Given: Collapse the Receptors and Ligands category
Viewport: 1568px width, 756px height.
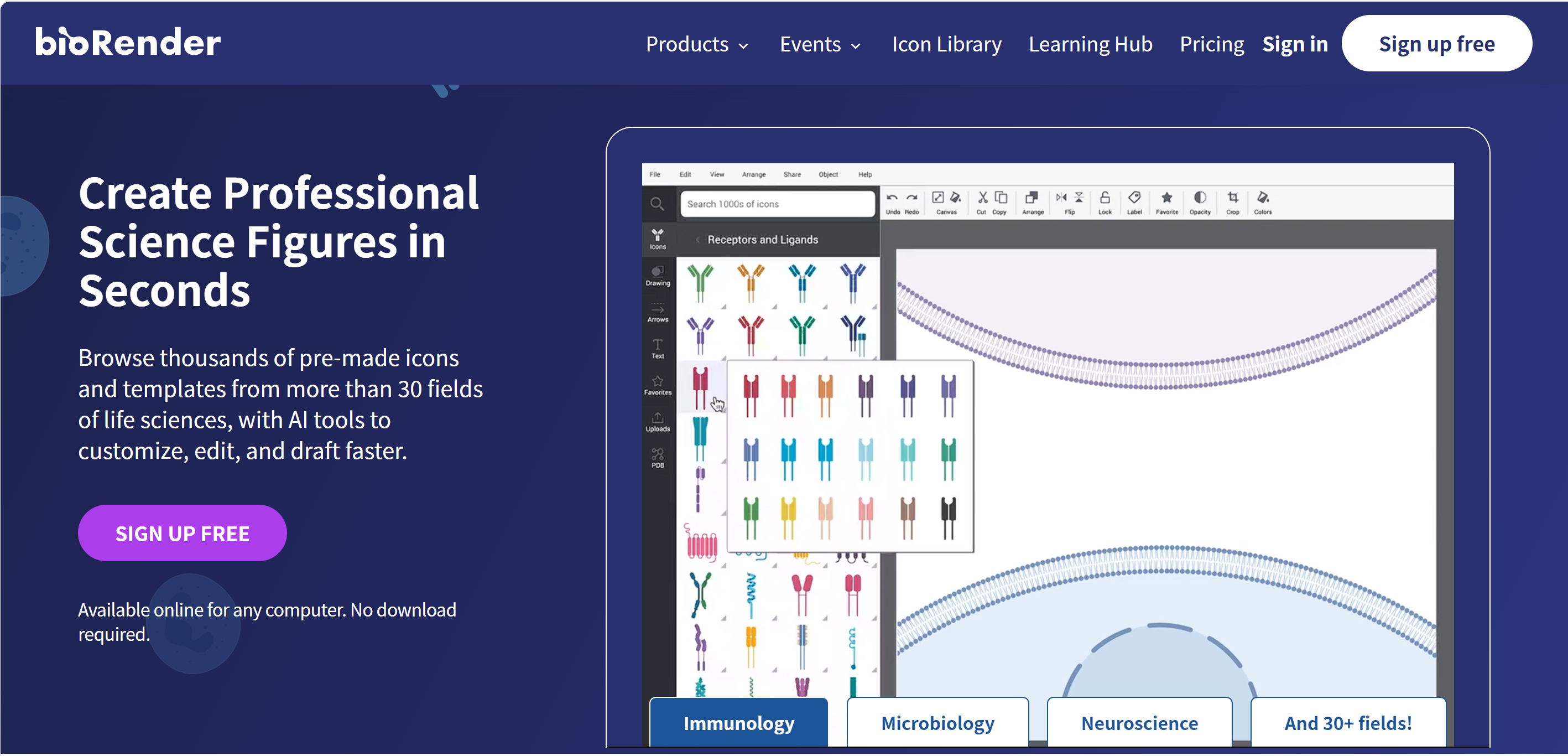Looking at the screenshot, I should 697,240.
